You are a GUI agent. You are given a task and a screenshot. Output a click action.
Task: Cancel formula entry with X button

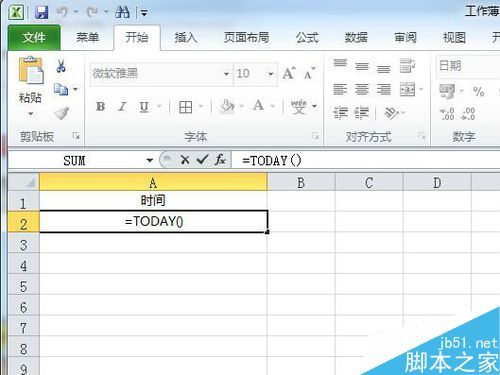pyautogui.click(x=185, y=160)
